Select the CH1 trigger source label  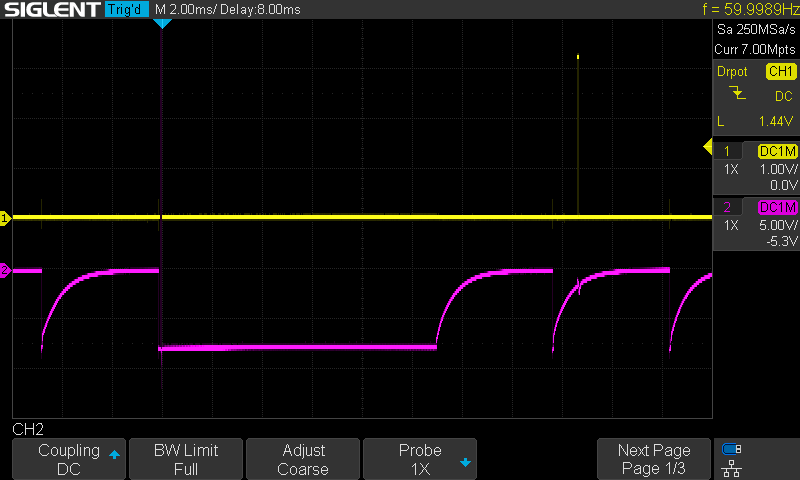tap(781, 71)
